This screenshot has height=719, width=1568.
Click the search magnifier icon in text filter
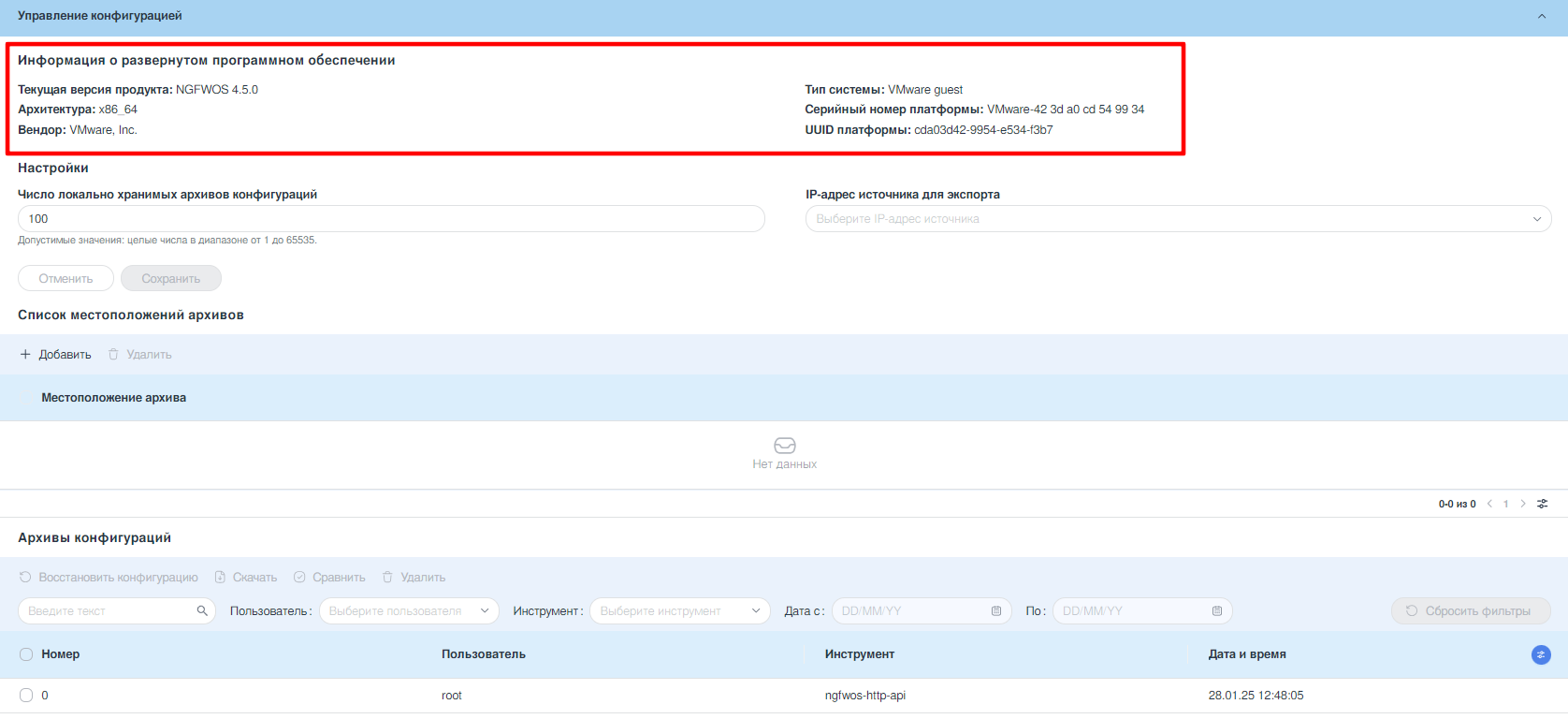click(x=202, y=611)
